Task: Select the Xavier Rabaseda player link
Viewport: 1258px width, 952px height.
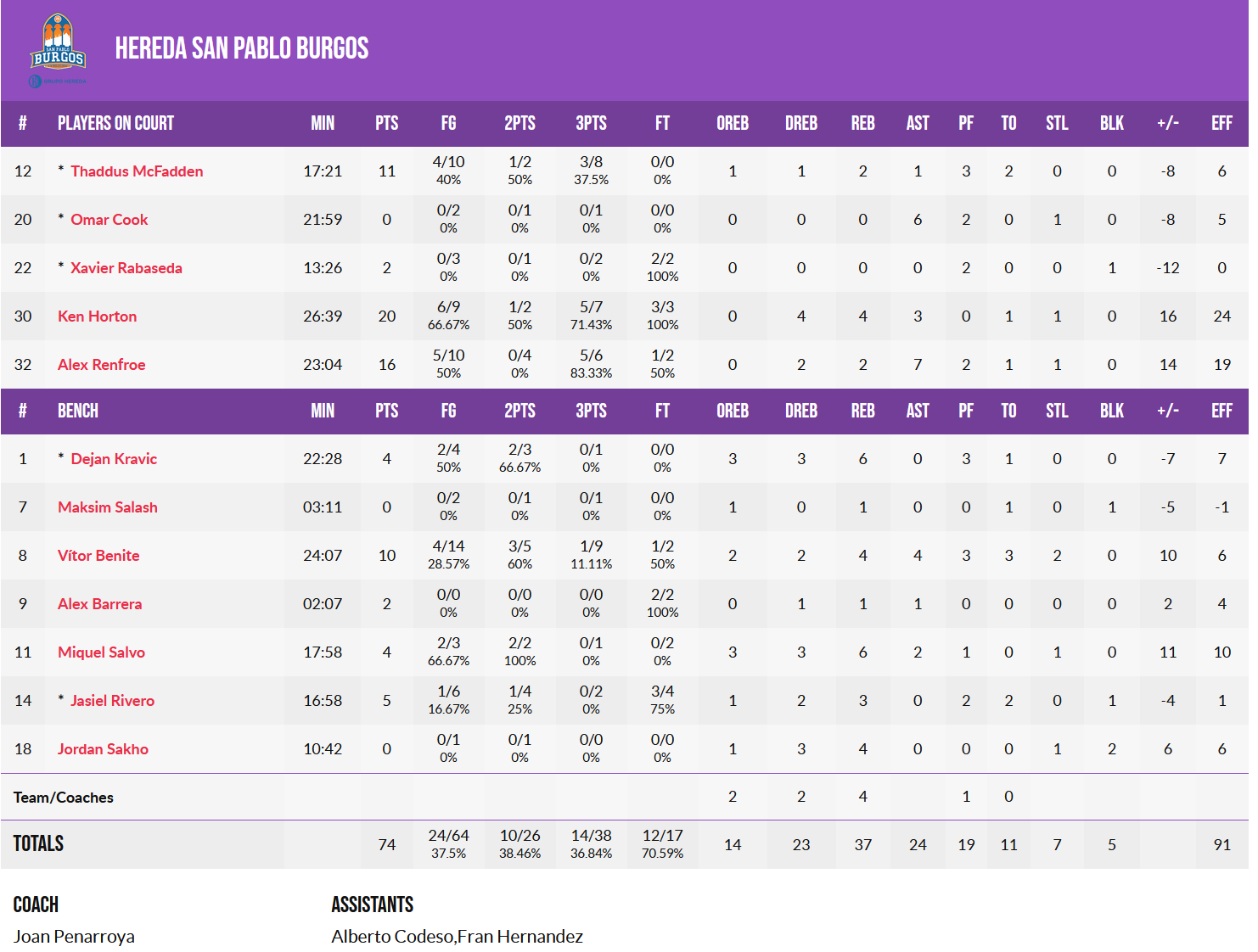Action: click(126, 268)
